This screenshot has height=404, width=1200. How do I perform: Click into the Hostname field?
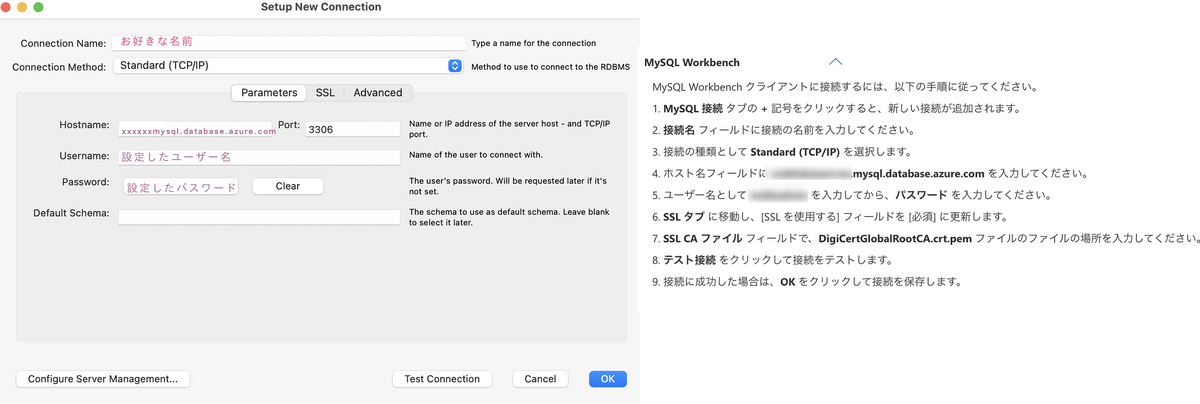coord(196,129)
